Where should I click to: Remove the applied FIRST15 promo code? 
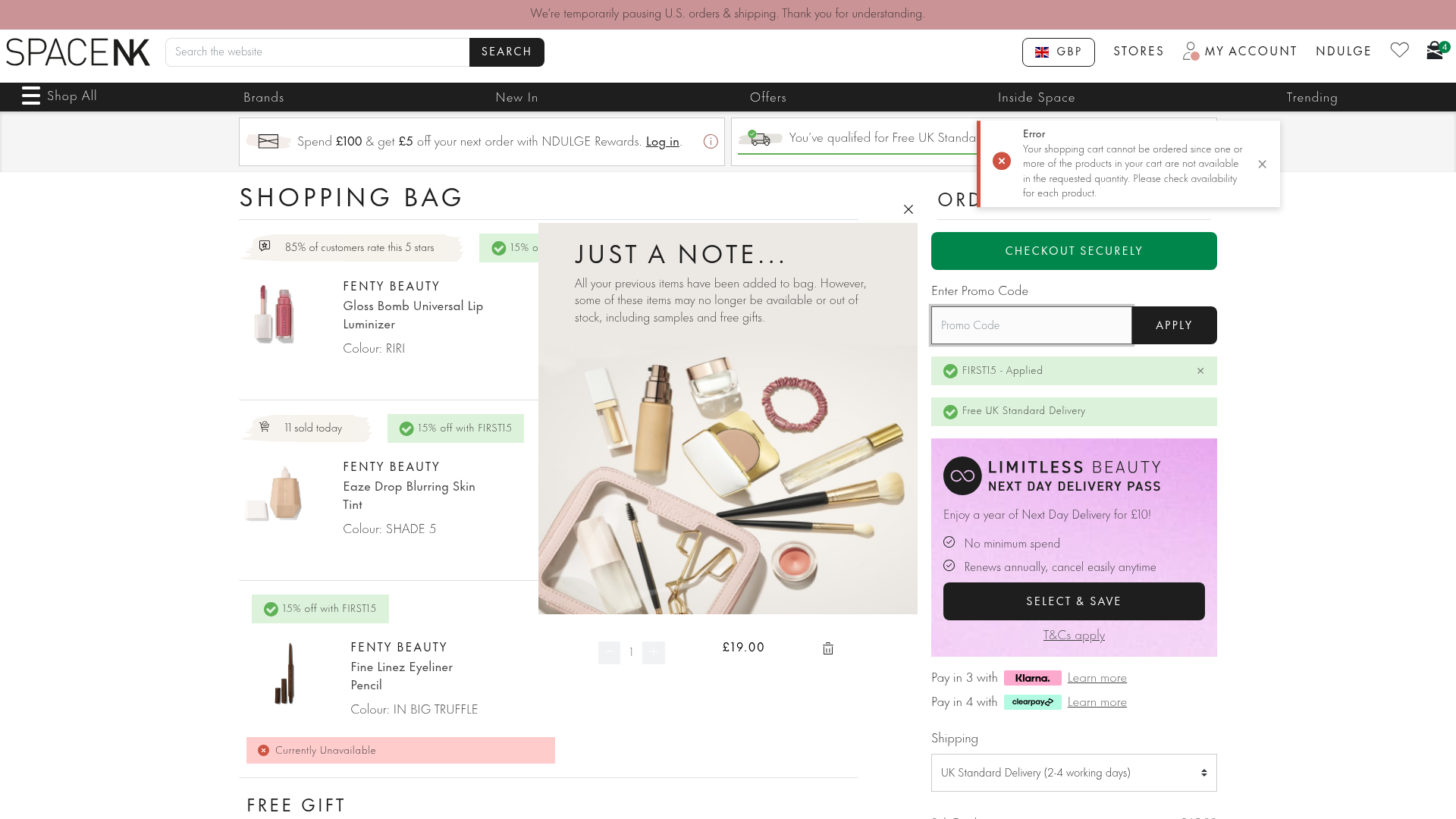[1200, 371]
